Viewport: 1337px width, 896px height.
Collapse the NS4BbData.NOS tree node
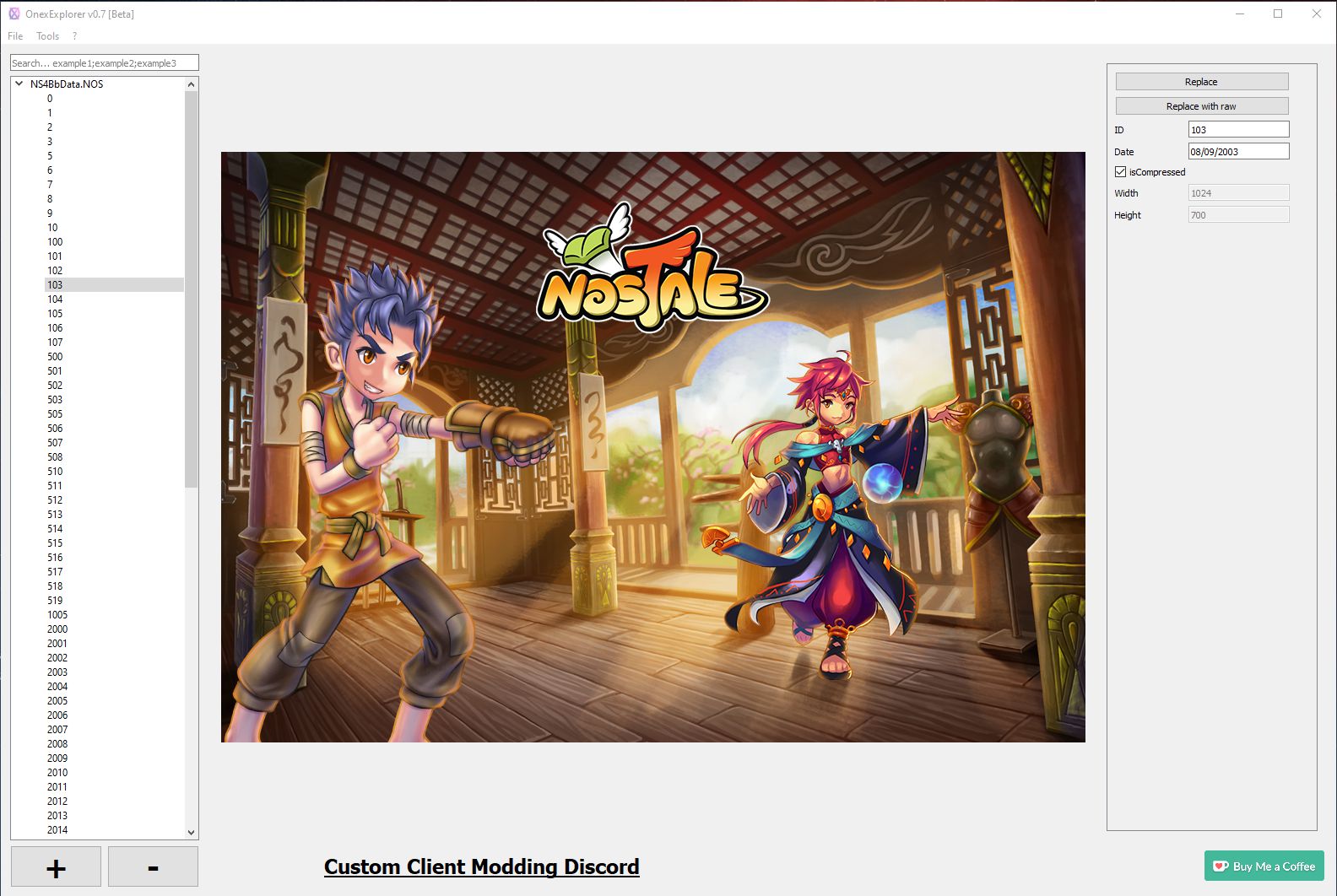tap(19, 84)
